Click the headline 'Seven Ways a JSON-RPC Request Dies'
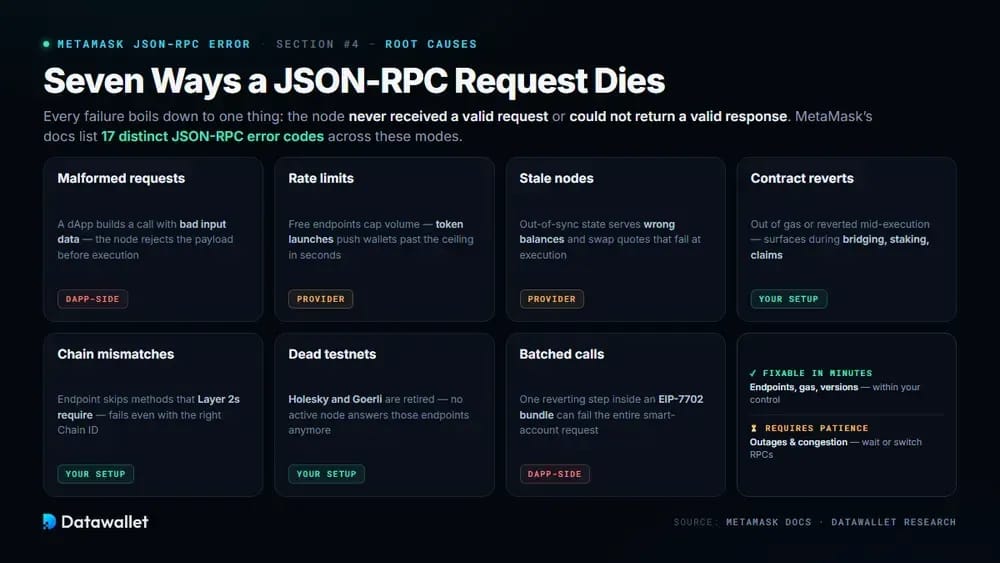Image resolution: width=1000 pixels, height=563 pixels. coord(354,81)
